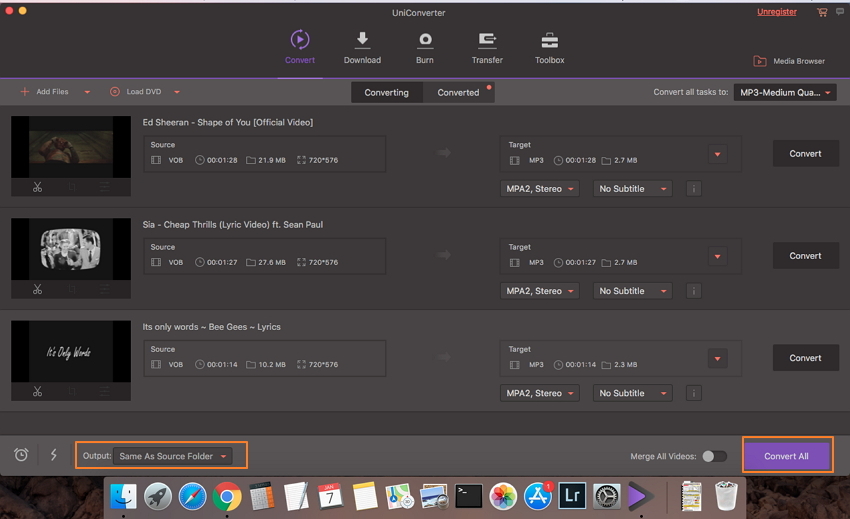Open No Subtitle dropdown for Ed Sheeran
Screen dimensions: 850x519
point(633,189)
